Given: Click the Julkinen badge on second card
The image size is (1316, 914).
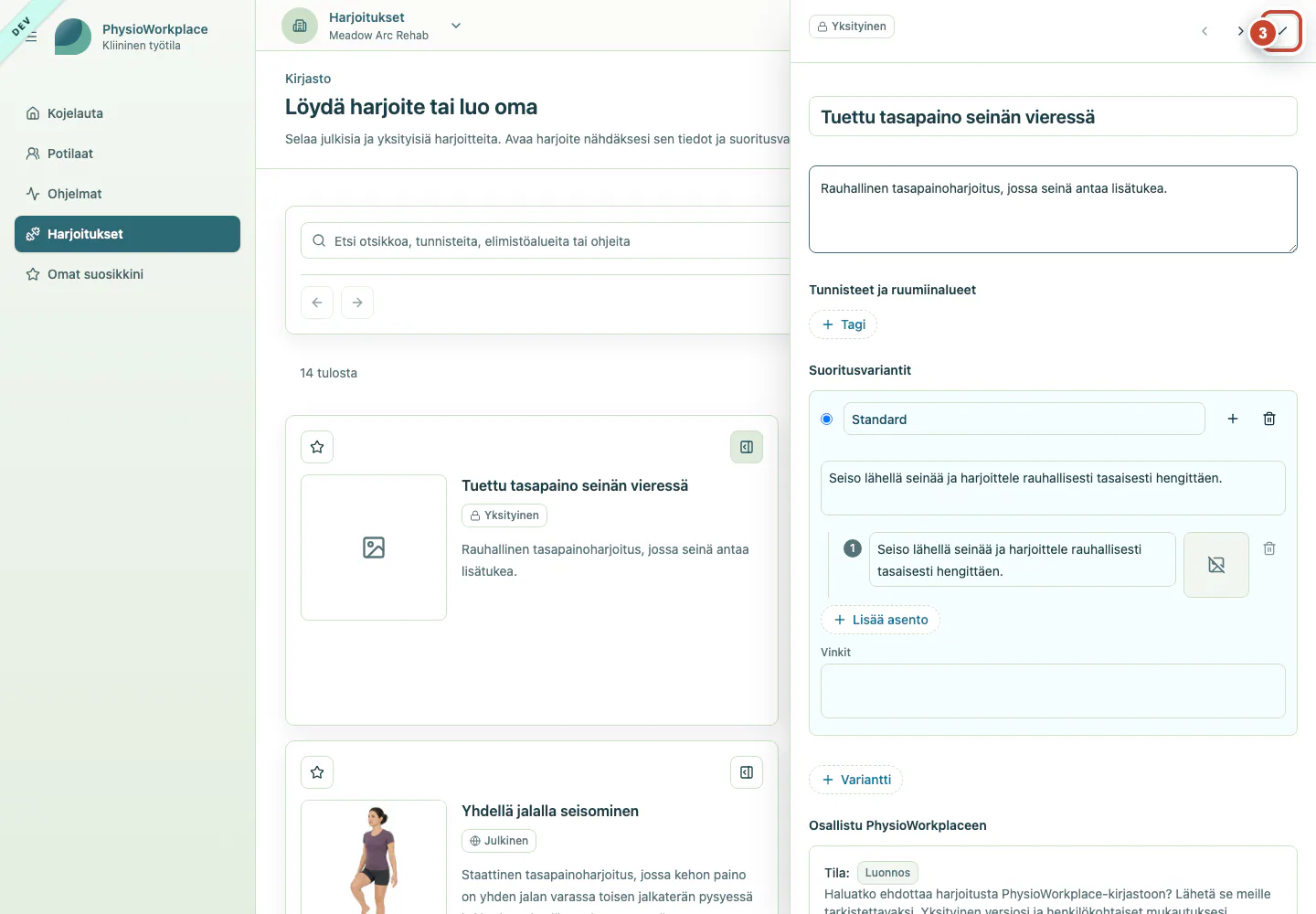Looking at the screenshot, I should click(x=499, y=841).
